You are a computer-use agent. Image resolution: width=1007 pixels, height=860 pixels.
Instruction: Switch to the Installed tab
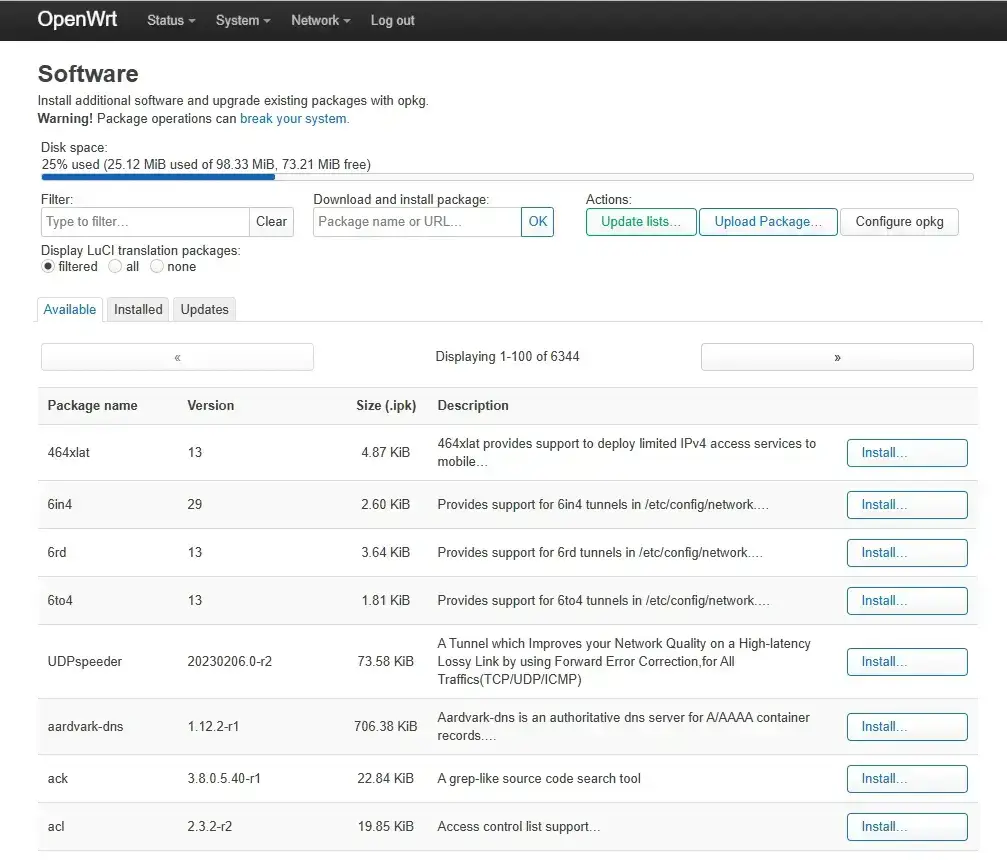(x=138, y=310)
